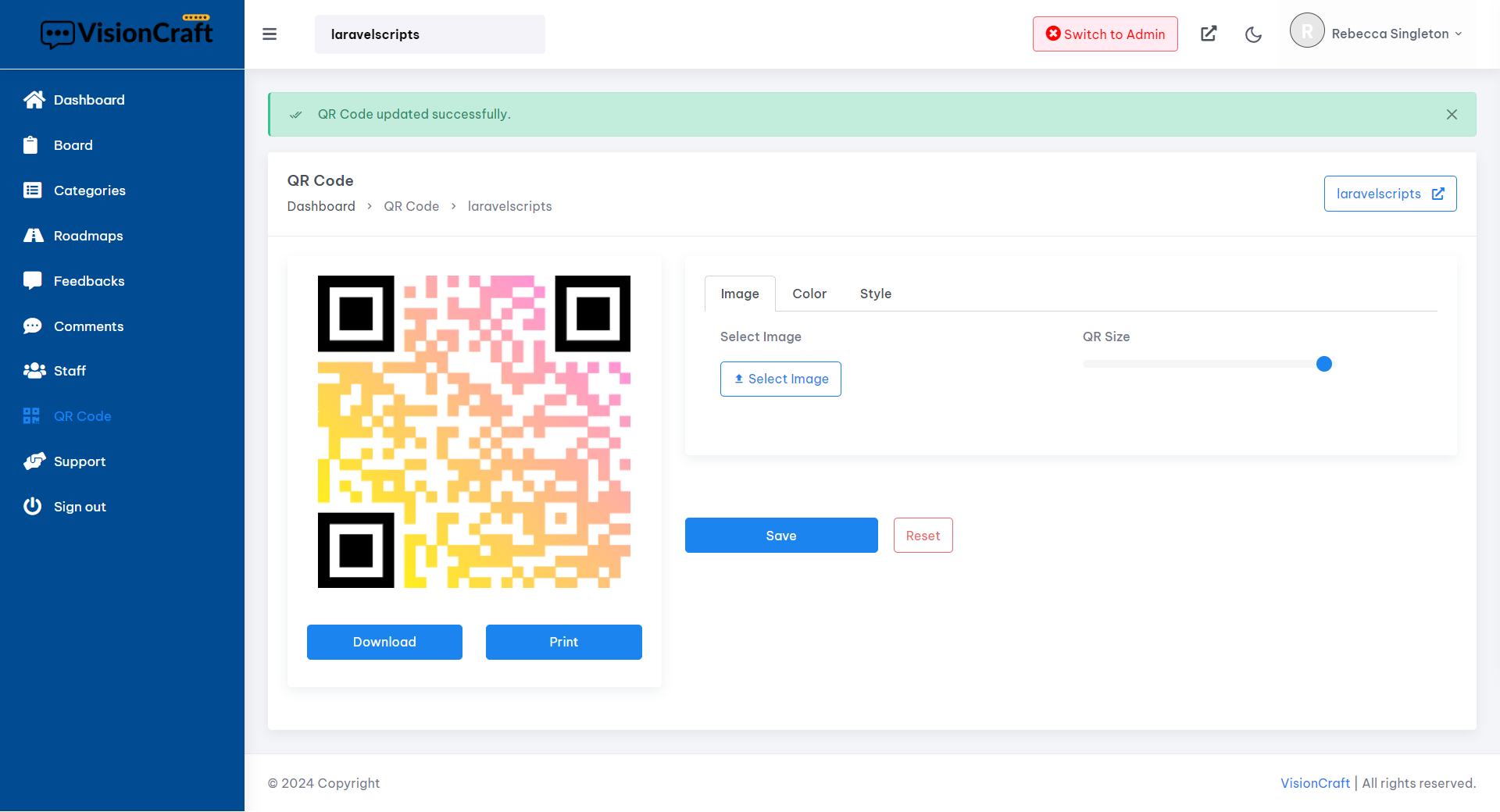The image size is (1500, 812).
Task: Click the QR Size slider handle
Action: (1323, 364)
